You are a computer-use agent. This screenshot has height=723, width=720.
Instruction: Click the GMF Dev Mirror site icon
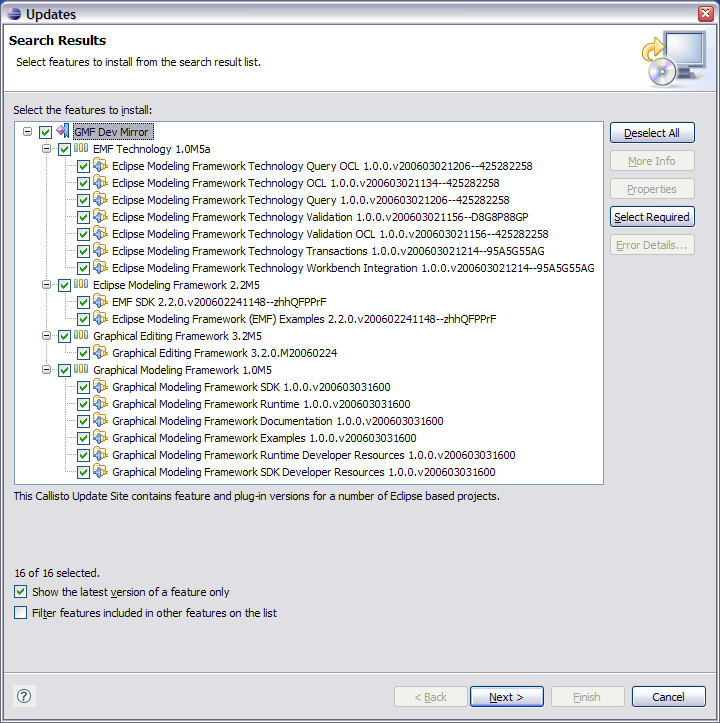coord(63,131)
